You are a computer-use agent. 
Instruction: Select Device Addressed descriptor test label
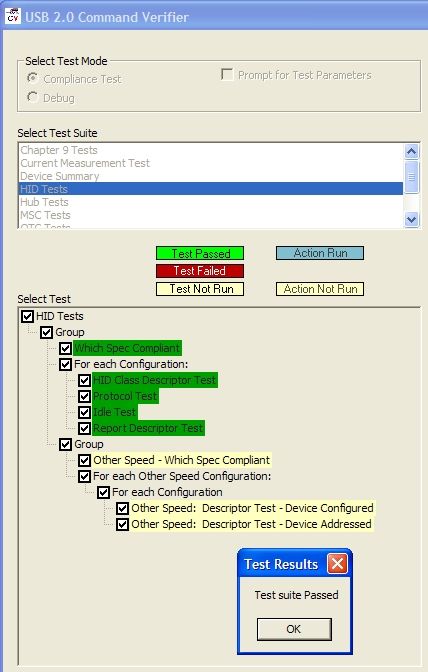[251, 524]
